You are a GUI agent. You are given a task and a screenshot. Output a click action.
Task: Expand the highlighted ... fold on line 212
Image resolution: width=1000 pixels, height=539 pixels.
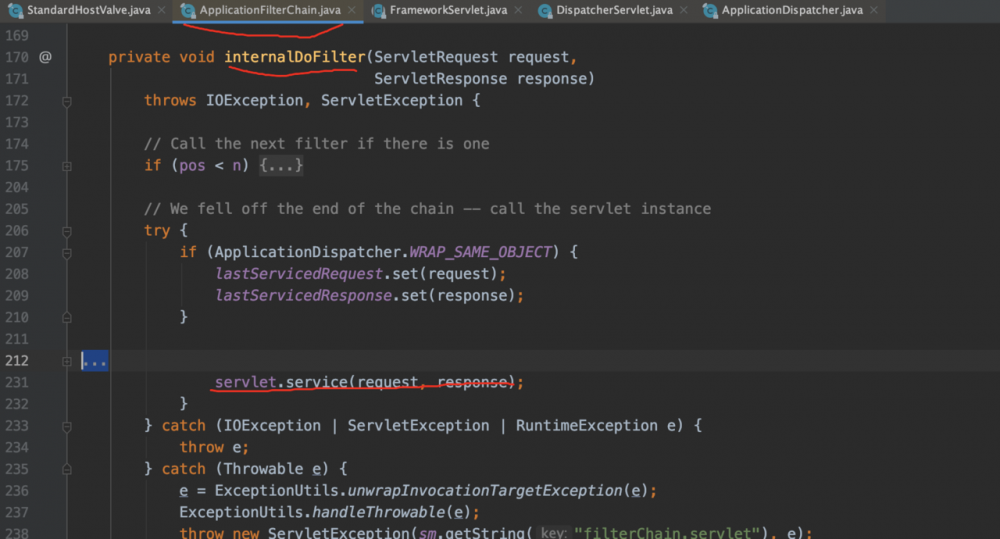(x=94, y=361)
